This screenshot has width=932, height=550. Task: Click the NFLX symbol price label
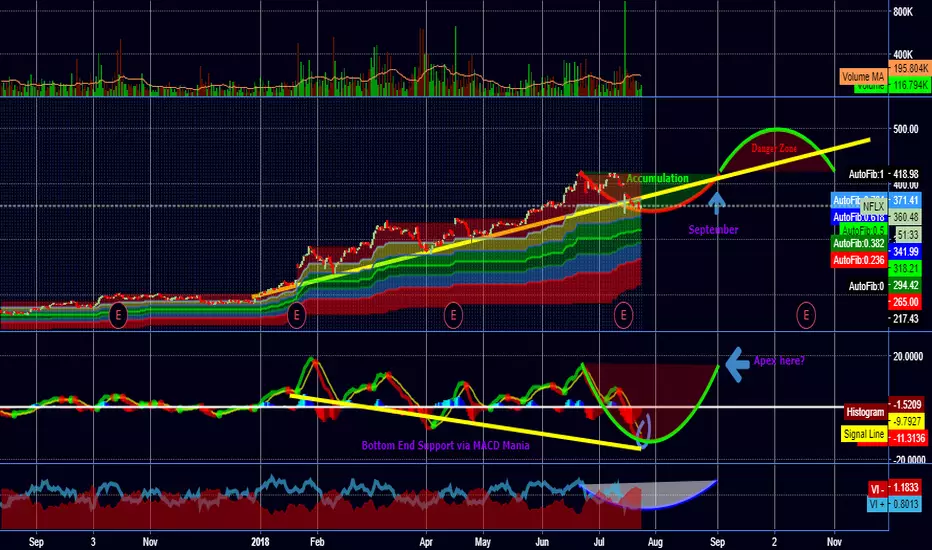tap(873, 206)
